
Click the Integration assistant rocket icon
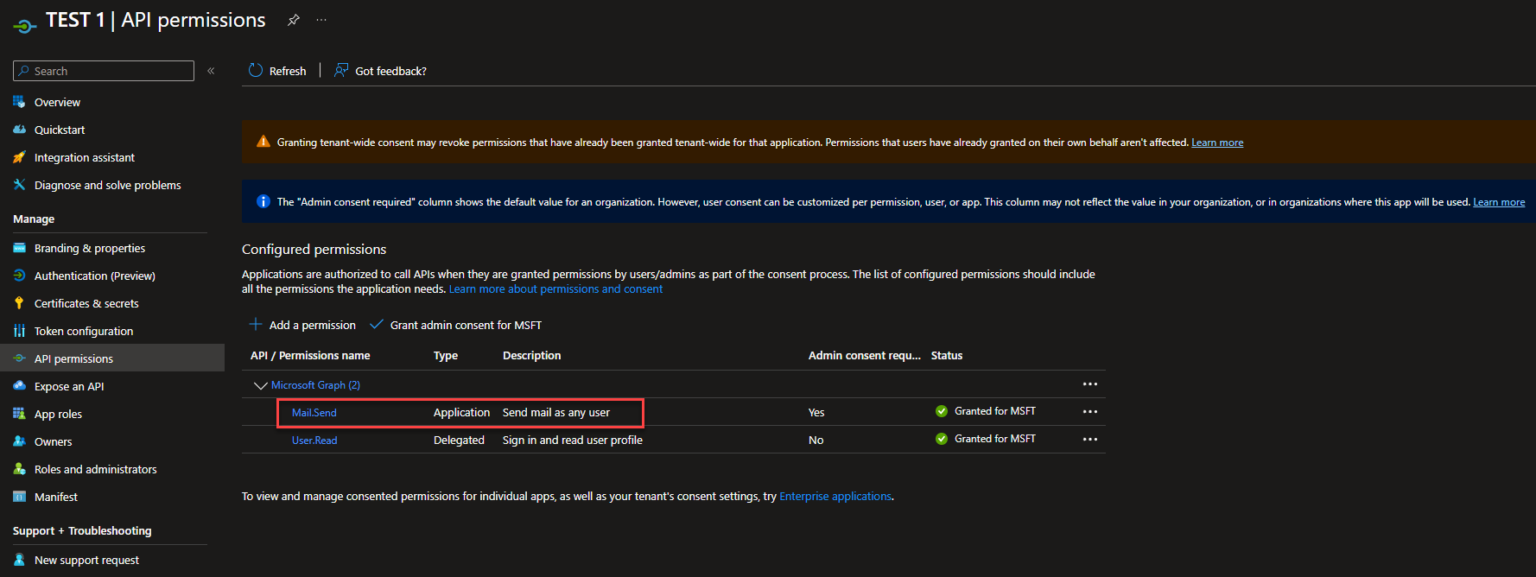(19, 158)
